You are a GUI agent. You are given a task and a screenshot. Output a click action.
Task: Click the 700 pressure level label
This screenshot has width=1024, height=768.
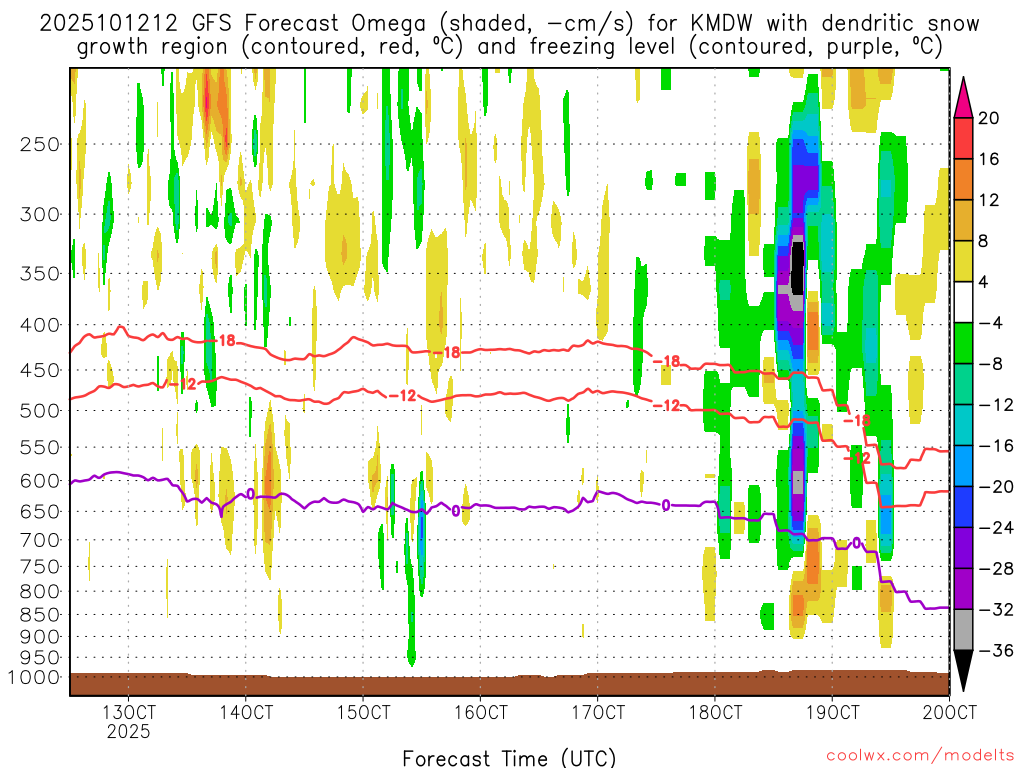pyautogui.click(x=40, y=540)
